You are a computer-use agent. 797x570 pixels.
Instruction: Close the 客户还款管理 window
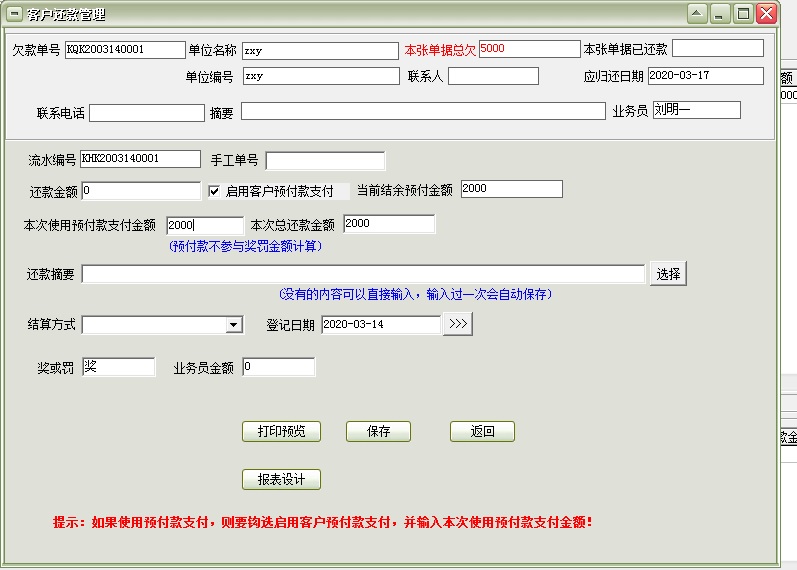pos(766,13)
